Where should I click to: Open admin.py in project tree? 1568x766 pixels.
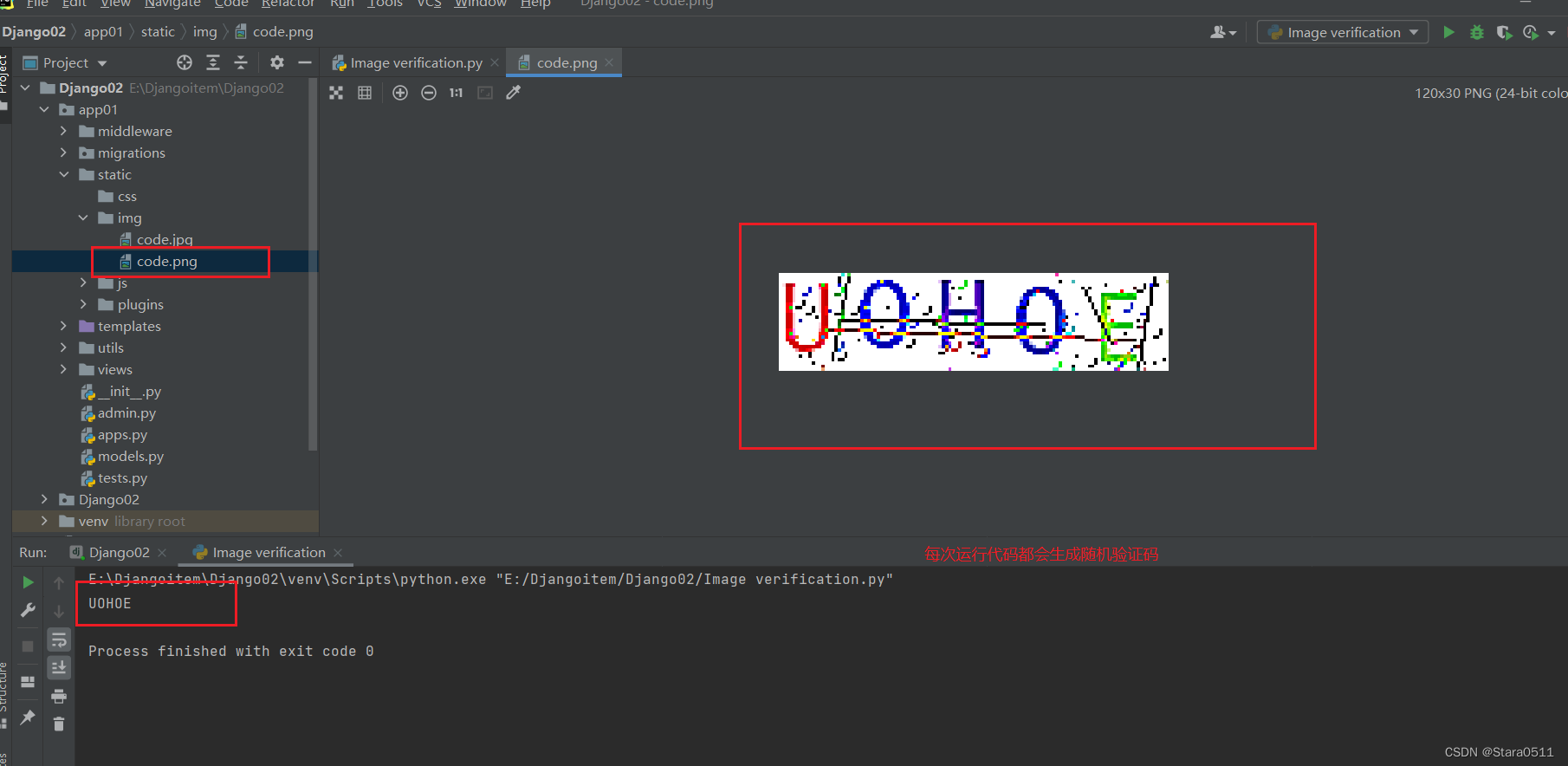pos(119,413)
